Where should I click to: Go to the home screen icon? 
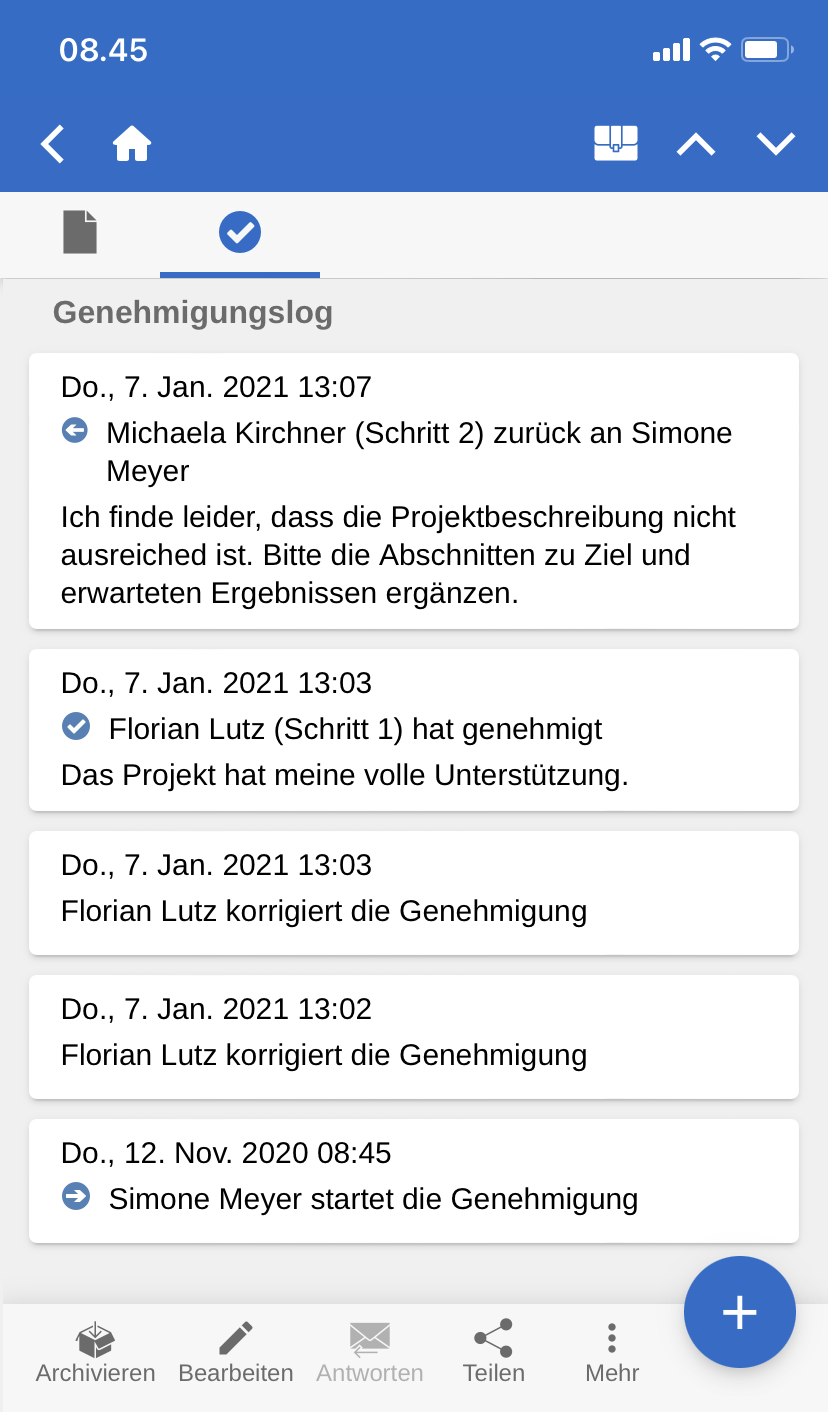click(x=132, y=144)
